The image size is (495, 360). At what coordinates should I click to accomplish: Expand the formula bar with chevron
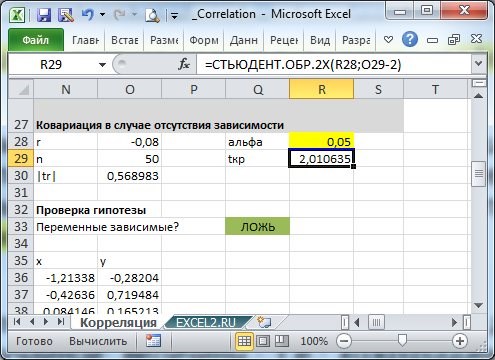pyautogui.click(x=479, y=63)
